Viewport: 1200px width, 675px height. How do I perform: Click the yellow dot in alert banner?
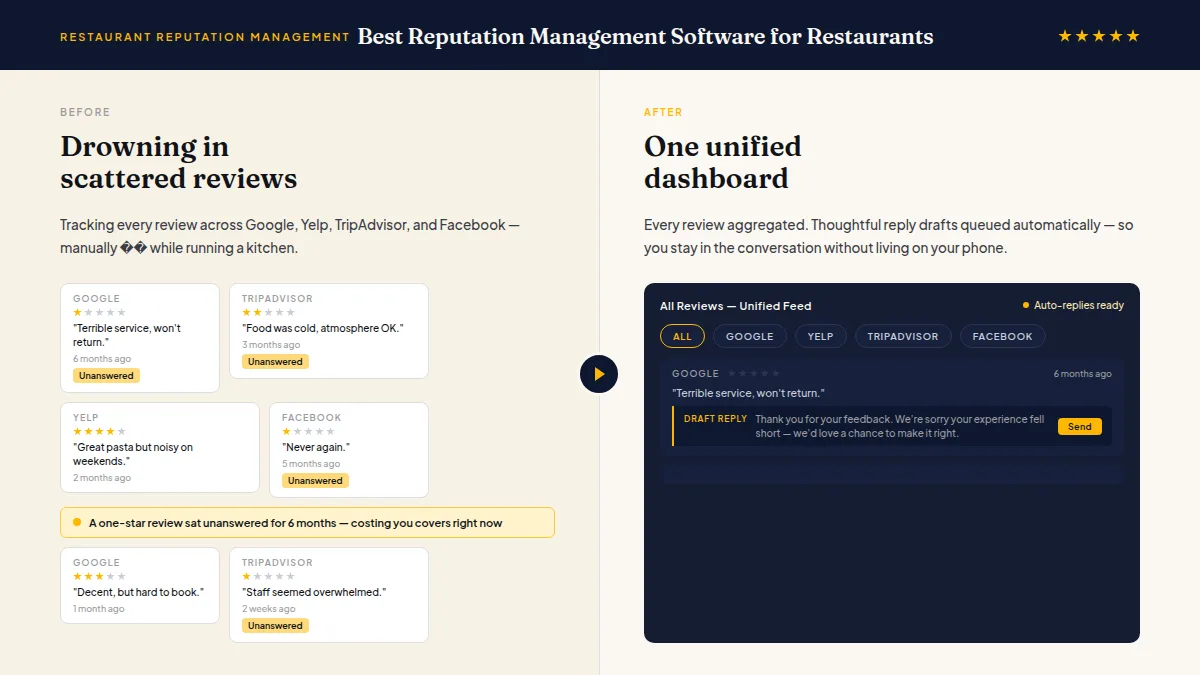77,522
